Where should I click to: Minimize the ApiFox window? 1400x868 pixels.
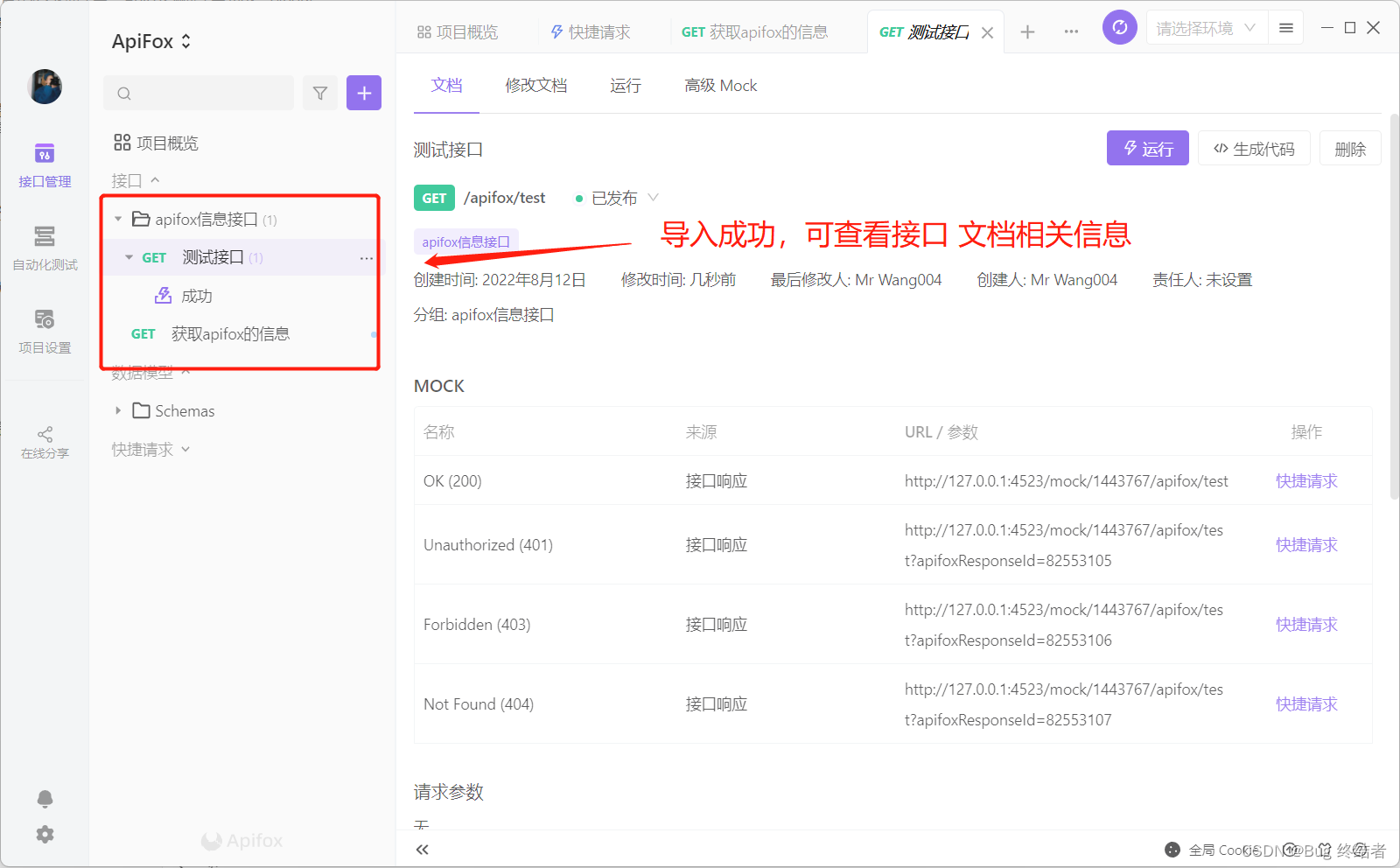tap(1327, 28)
